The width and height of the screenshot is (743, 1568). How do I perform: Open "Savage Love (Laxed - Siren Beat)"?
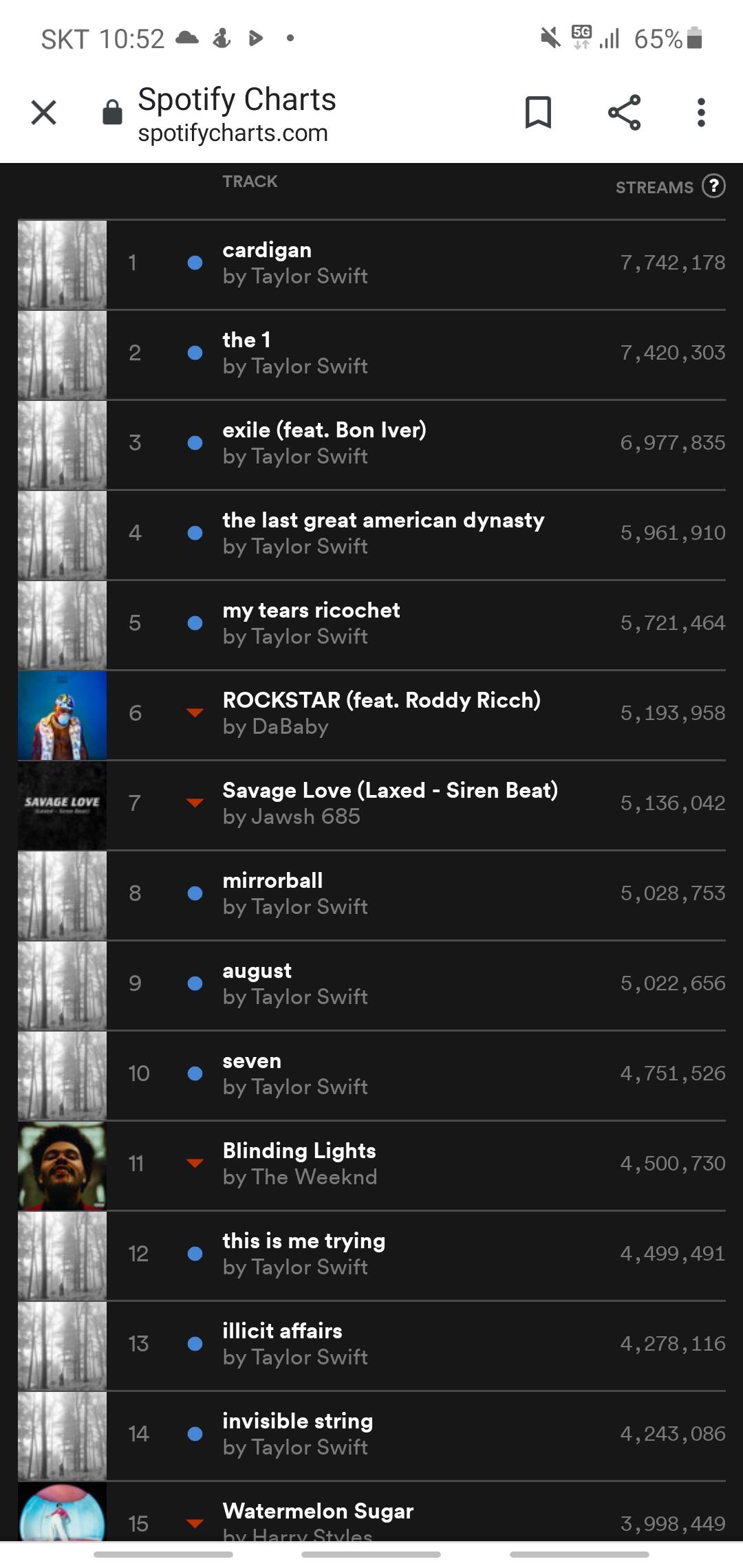[x=390, y=790]
